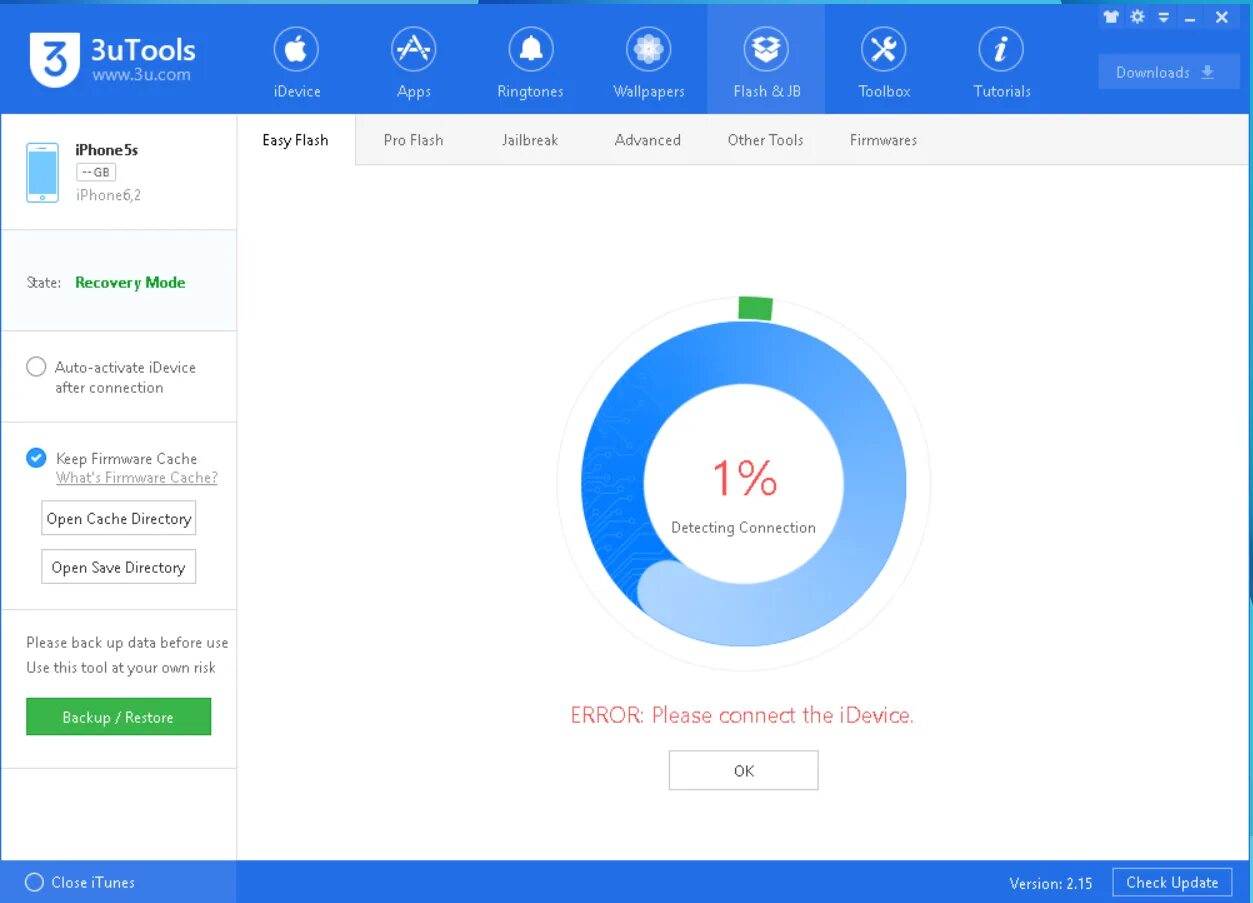Image resolution: width=1253 pixels, height=903 pixels.
Task: Open the iDevice section
Action: click(x=297, y=62)
